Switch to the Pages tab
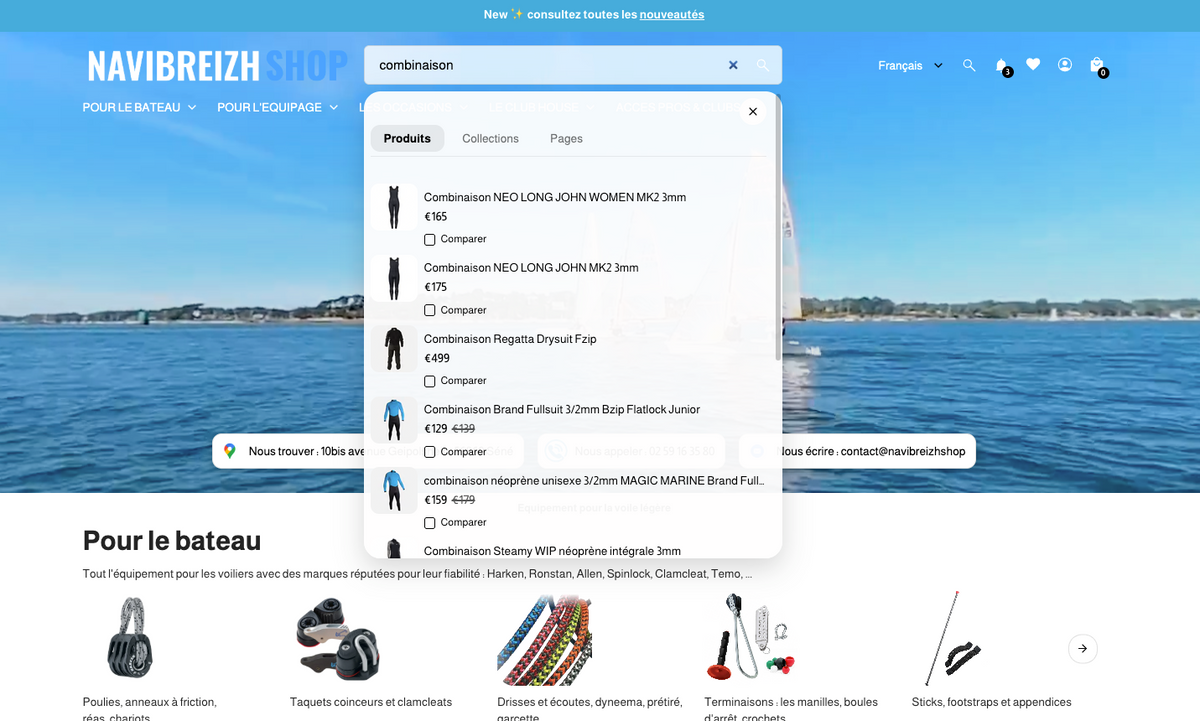The width and height of the screenshot is (1200, 721). point(566,138)
